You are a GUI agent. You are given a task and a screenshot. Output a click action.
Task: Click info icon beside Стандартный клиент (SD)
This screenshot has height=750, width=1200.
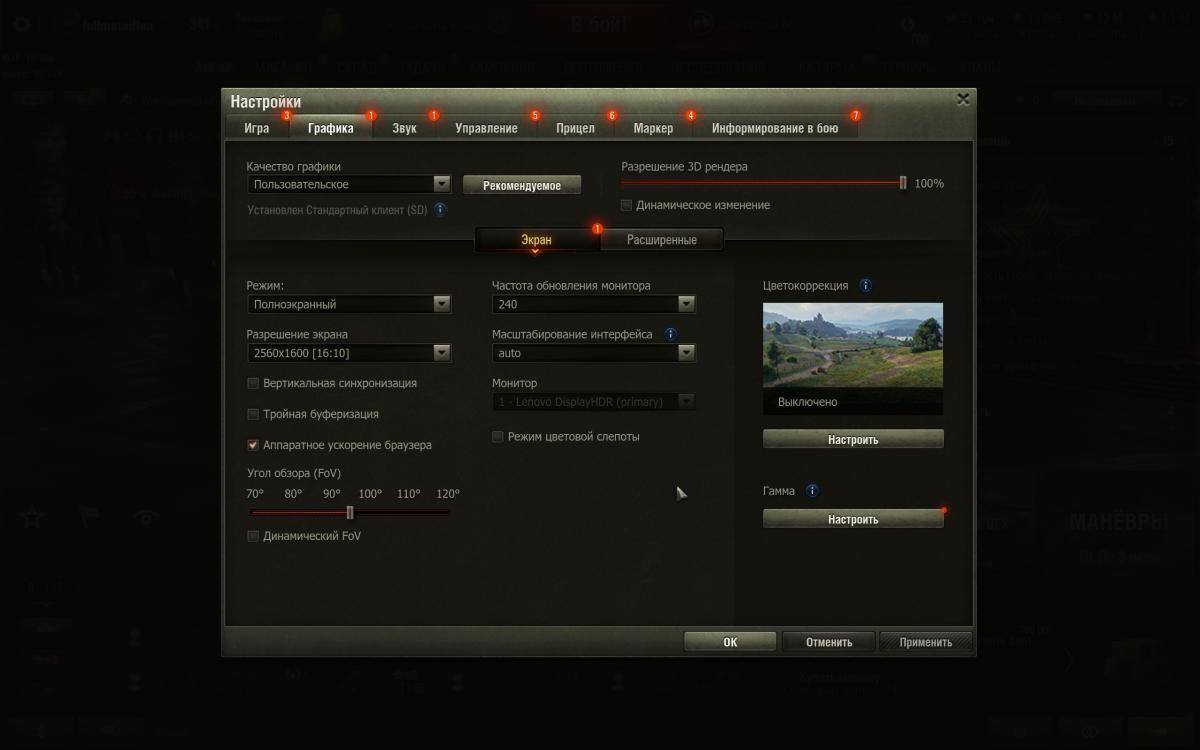coord(440,210)
